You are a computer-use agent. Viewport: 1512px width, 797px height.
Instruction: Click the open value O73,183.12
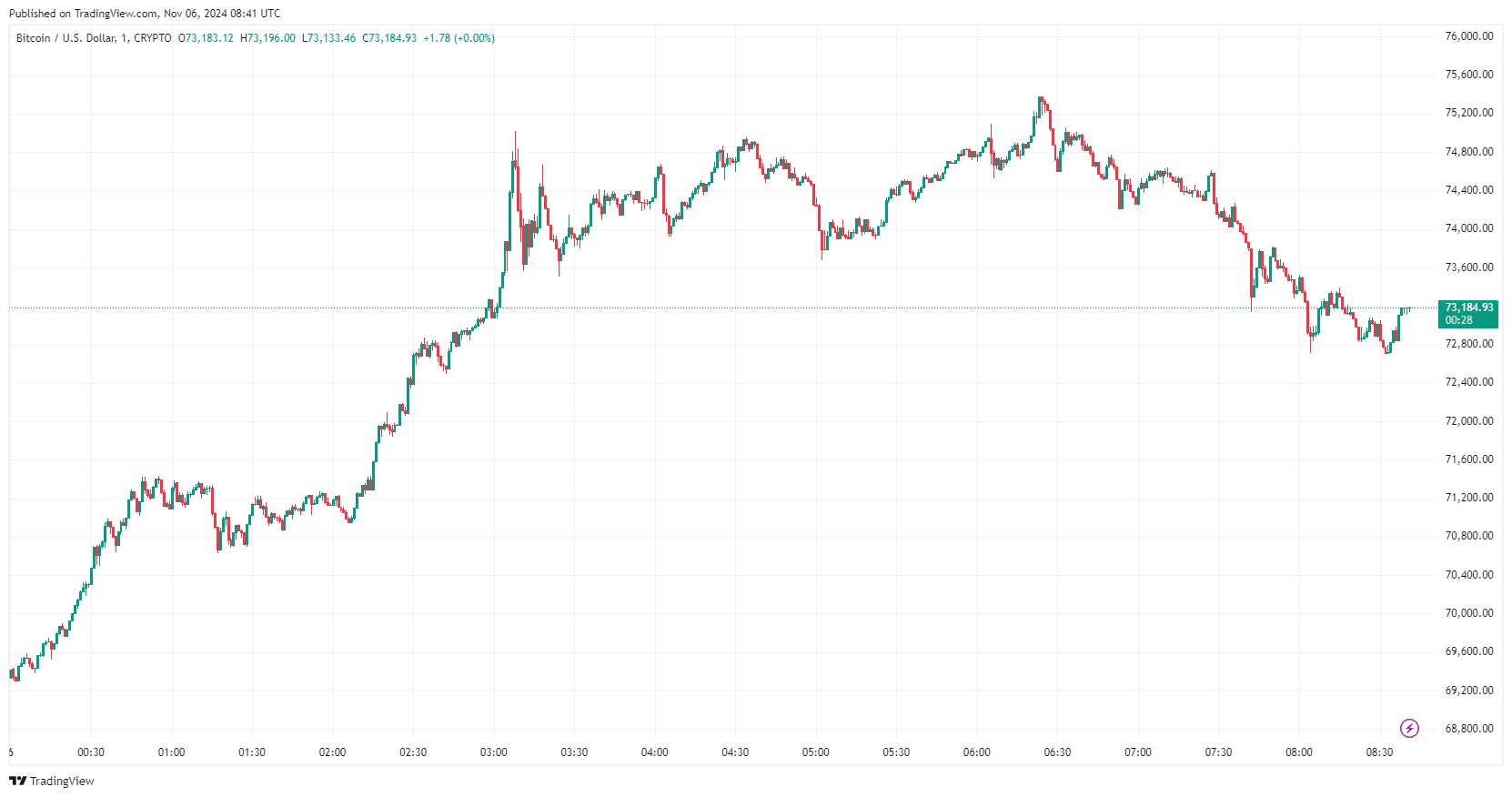[x=206, y=38]
